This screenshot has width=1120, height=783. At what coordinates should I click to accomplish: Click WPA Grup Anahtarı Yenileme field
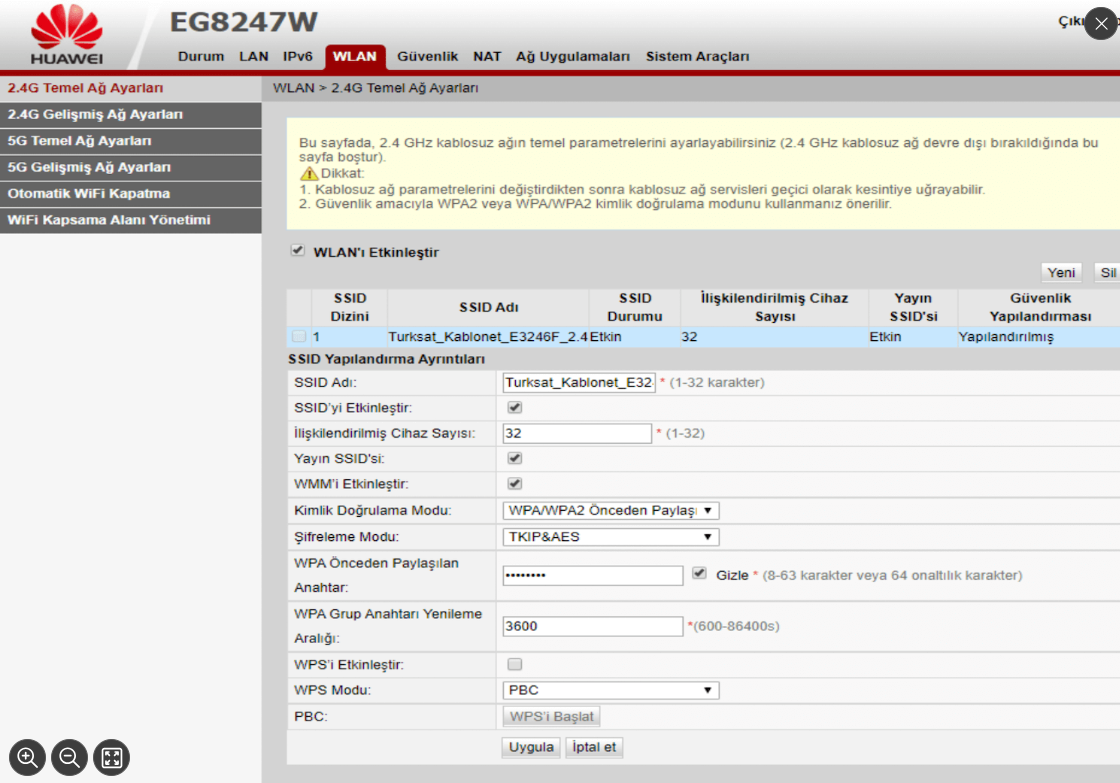pyautogui.click(x=593, y=626)
